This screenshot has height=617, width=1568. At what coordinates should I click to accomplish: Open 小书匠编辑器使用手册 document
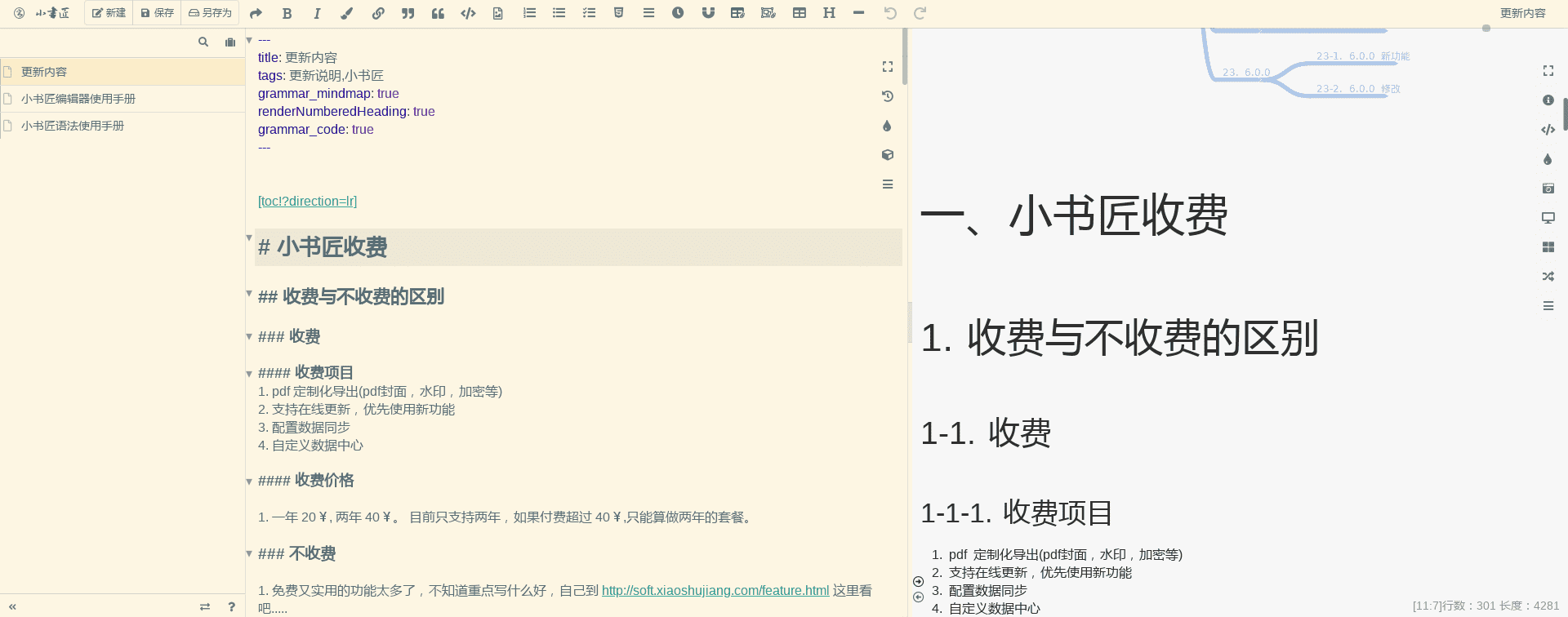coord(122,99)
